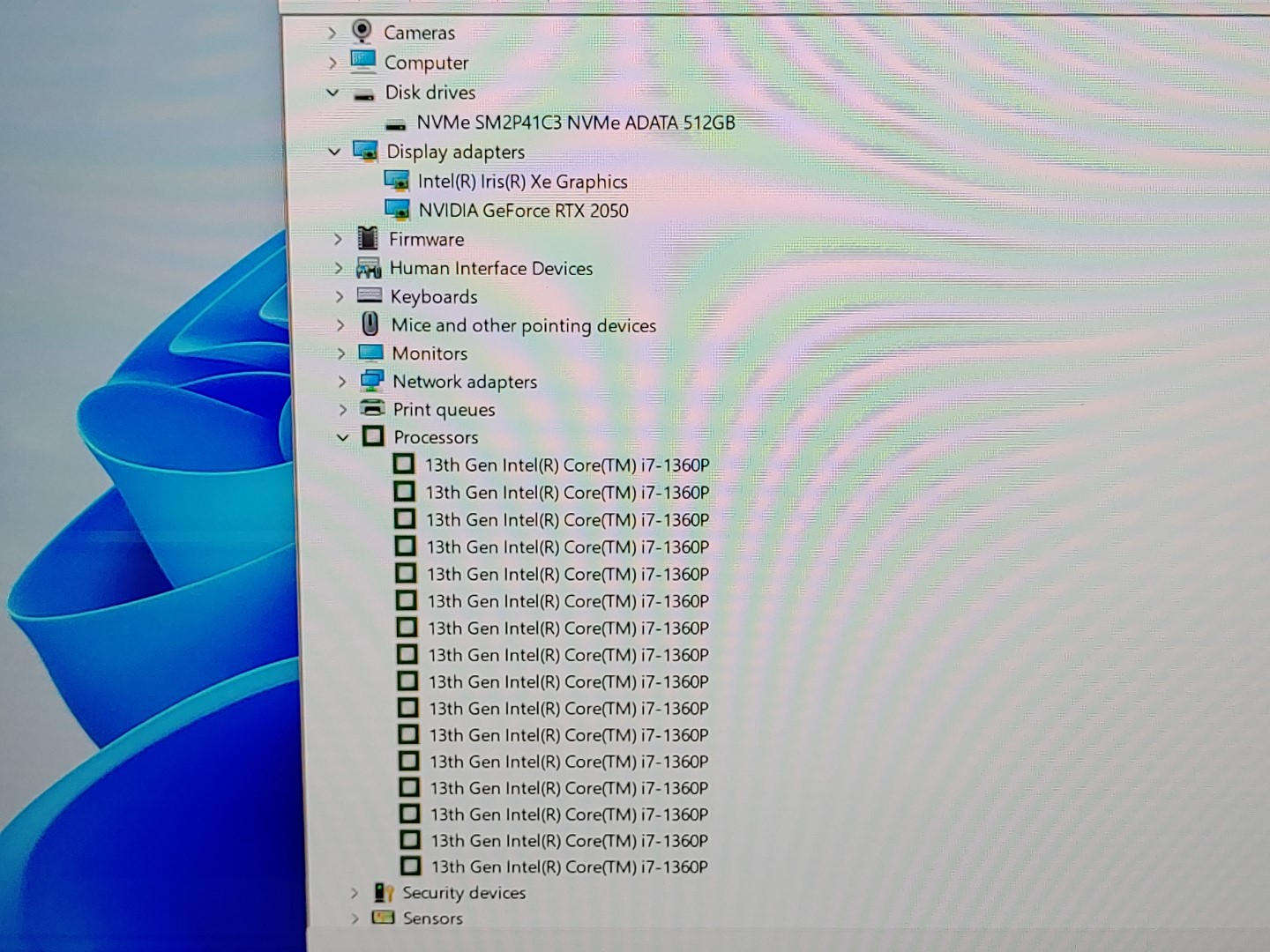Expand the Computer category

(x=332, y=62)
